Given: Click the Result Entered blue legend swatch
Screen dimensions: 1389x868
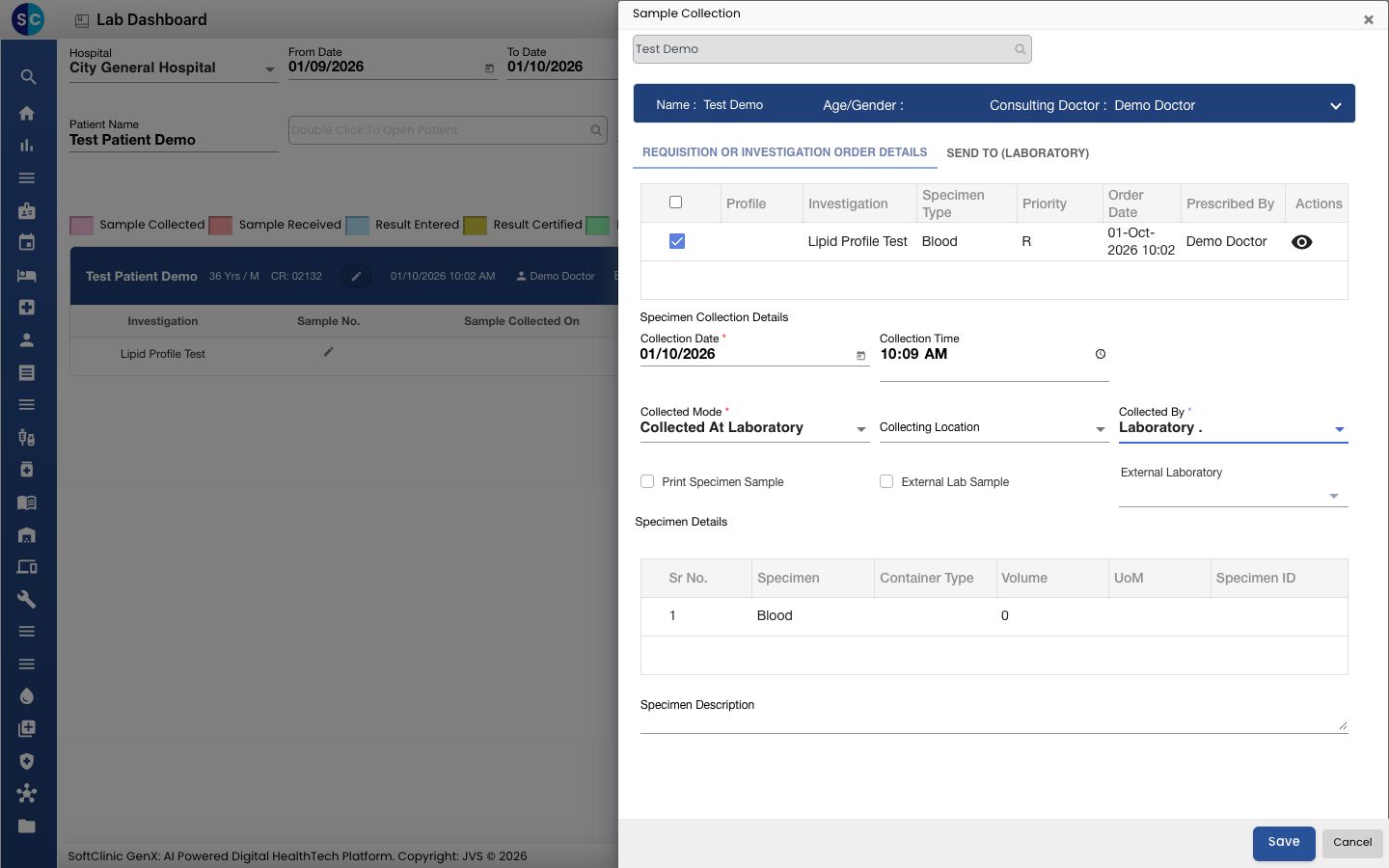Looking at the screenshot, I should [358, 226].
